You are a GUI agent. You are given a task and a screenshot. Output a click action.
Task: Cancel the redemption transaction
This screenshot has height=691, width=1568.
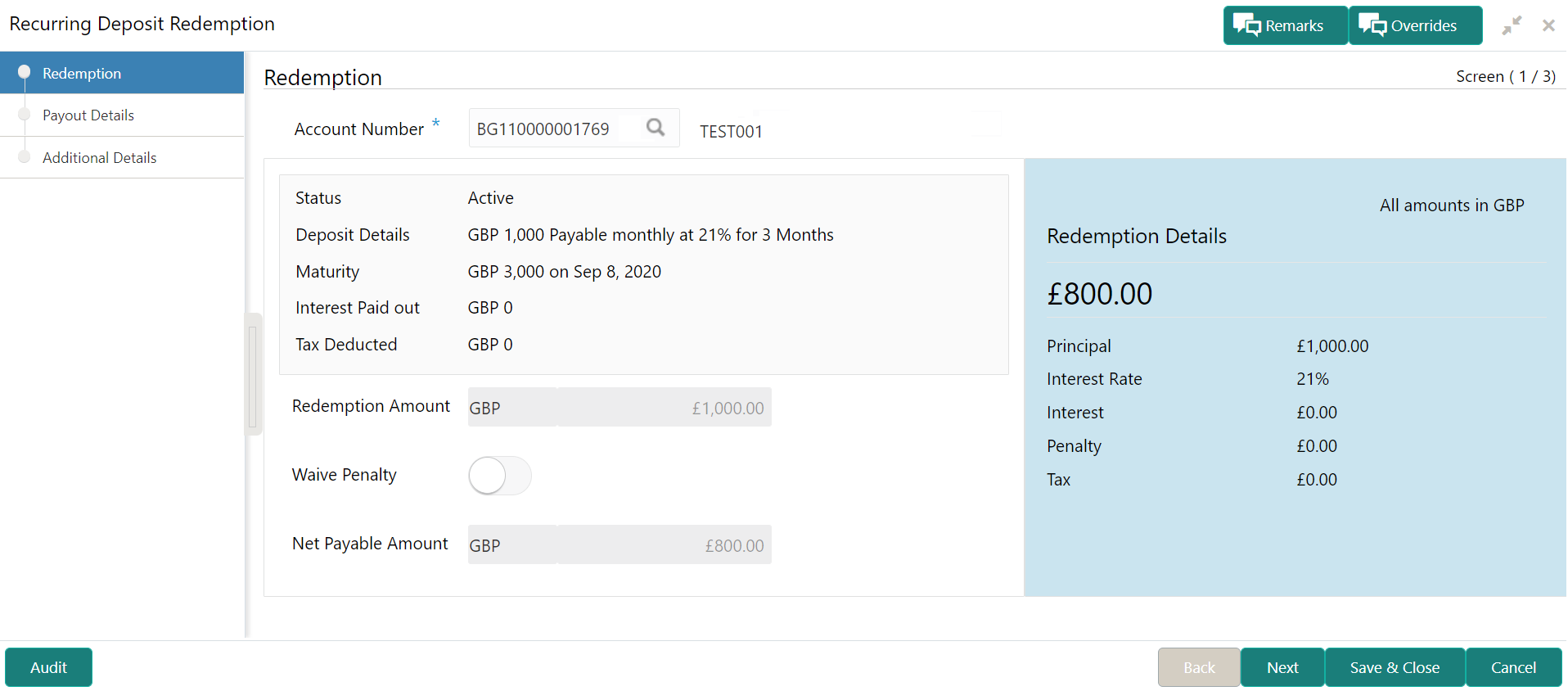(1512, 667)
